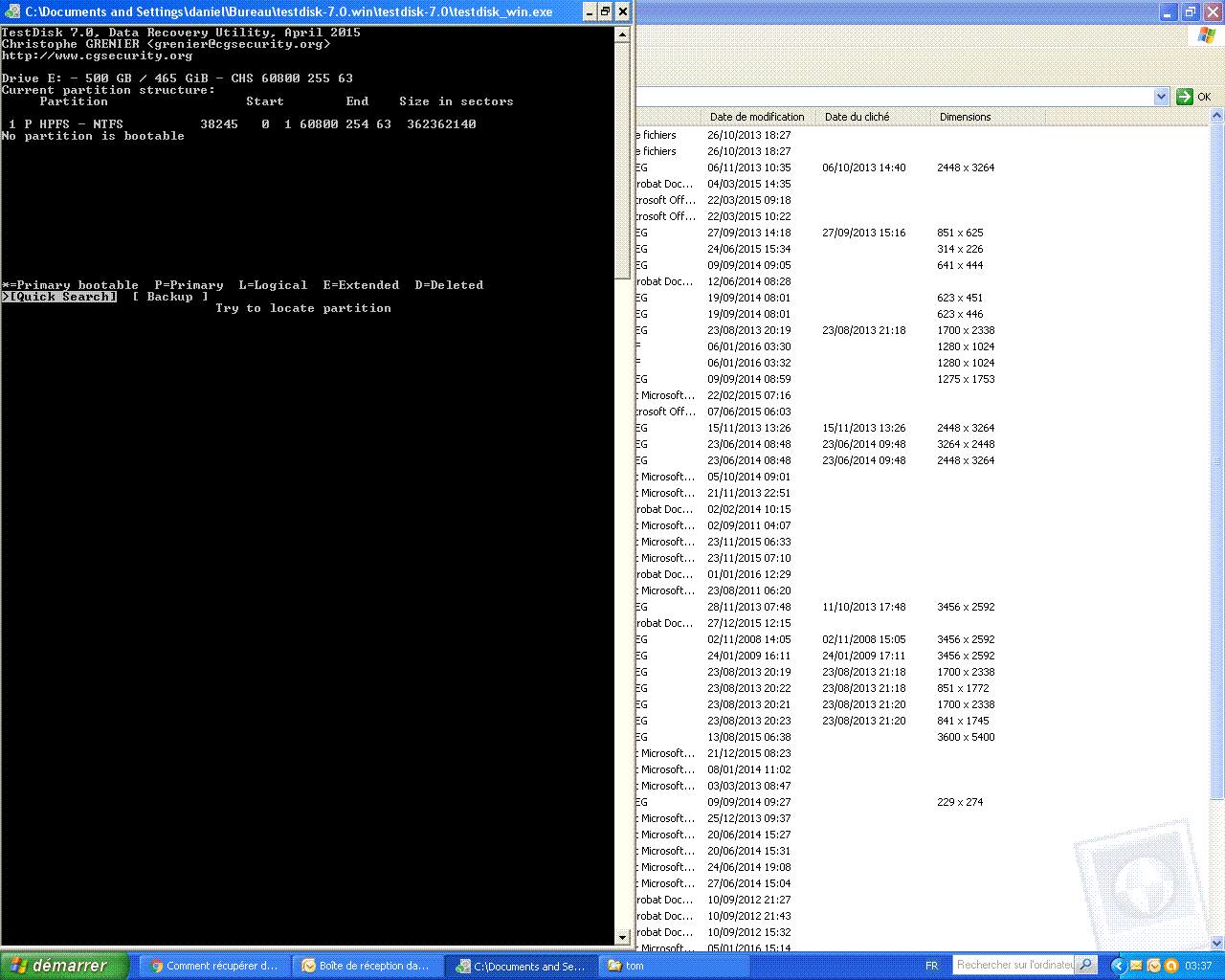
Task: Select file row dated 25/12/2013 09:37
Action: (x=923, y=818)
